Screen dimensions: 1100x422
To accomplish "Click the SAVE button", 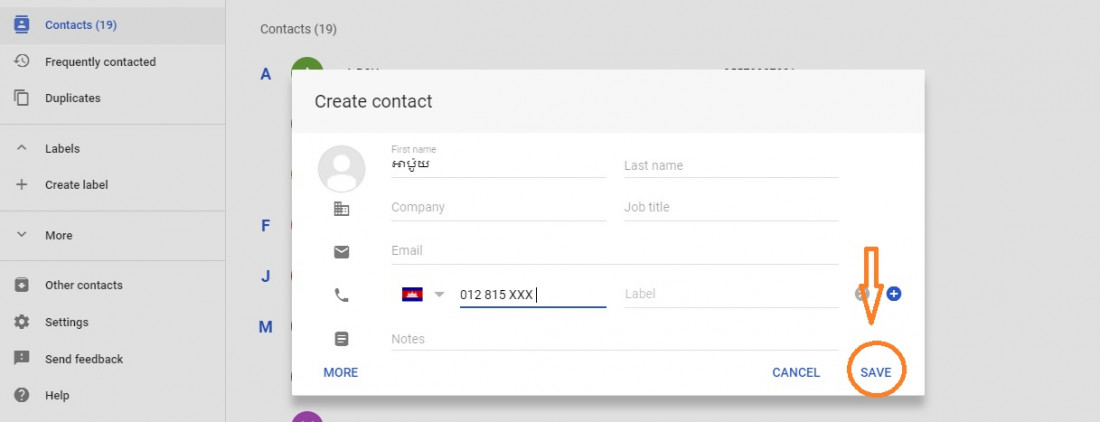I will point(876,372).
